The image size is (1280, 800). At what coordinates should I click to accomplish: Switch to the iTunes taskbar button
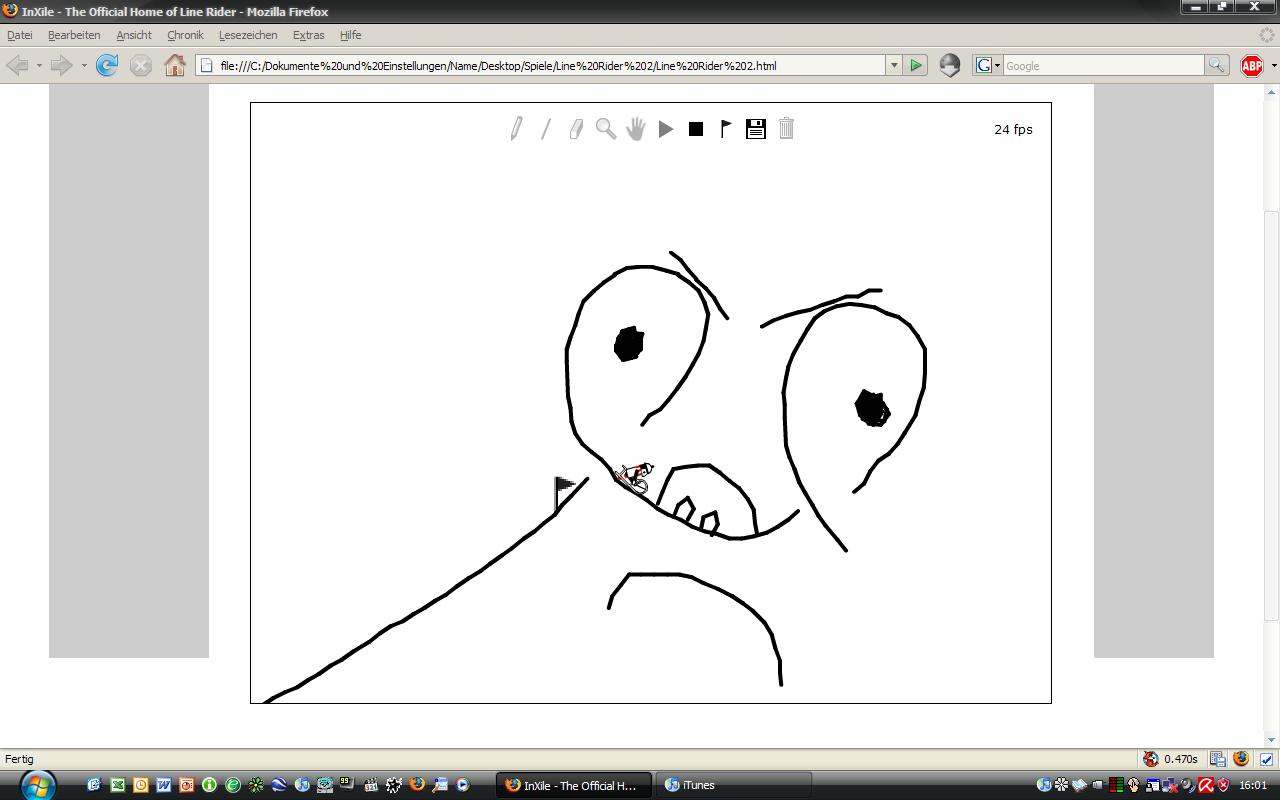(x=735, y=785)
